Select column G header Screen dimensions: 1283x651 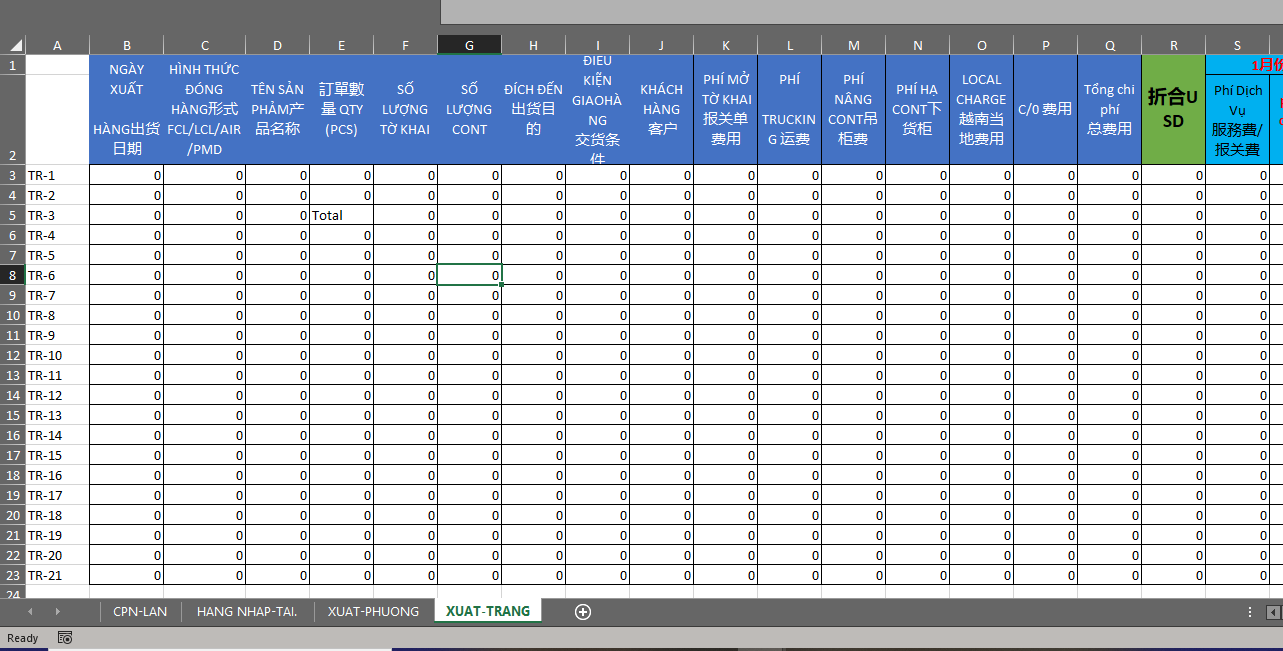469,45
